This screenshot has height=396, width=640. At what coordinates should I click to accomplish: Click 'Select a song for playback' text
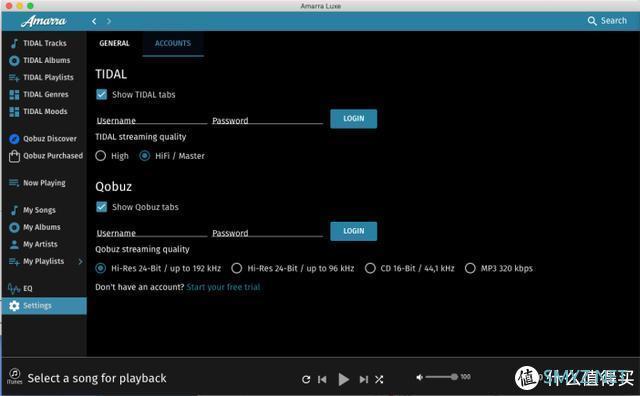pos(97,378)
